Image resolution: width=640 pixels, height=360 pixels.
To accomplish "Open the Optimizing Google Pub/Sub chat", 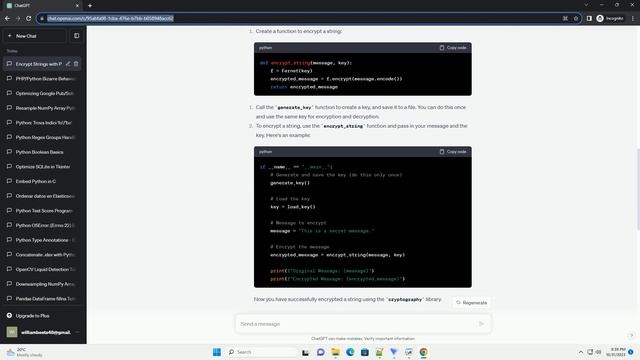I will click(x=42, y=93).
